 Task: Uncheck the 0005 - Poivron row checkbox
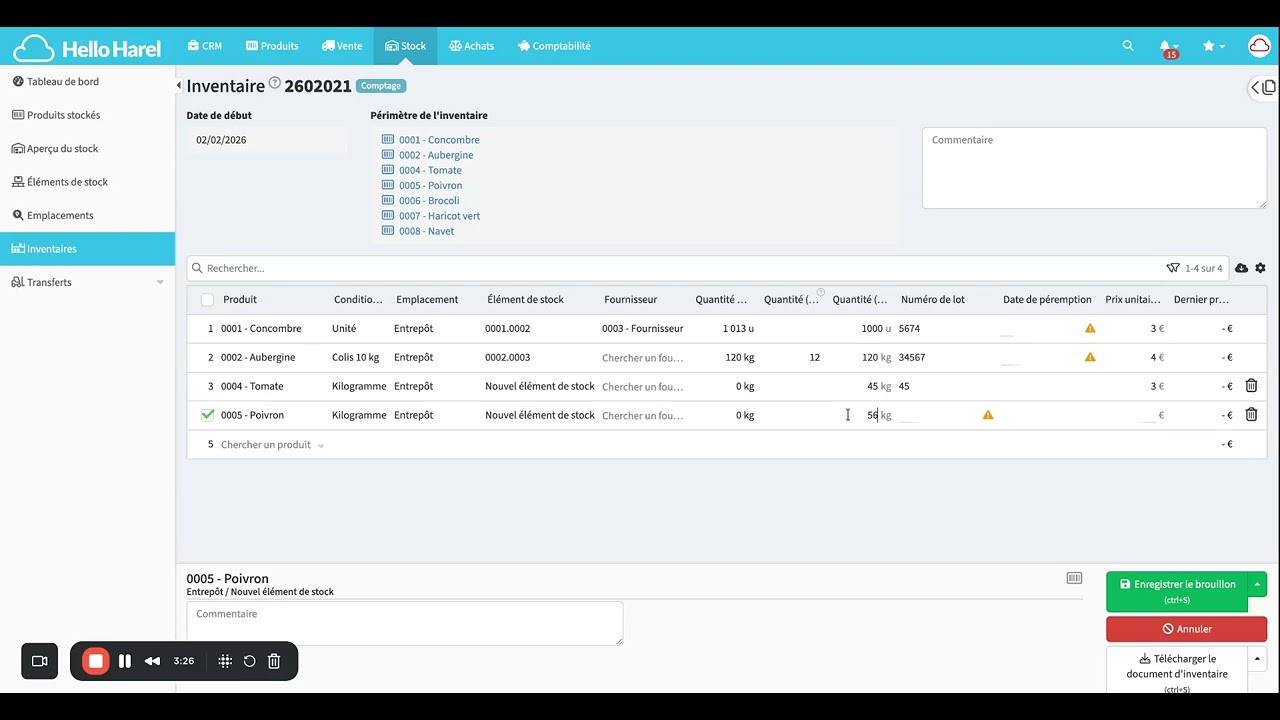click(x=207, y=415)
